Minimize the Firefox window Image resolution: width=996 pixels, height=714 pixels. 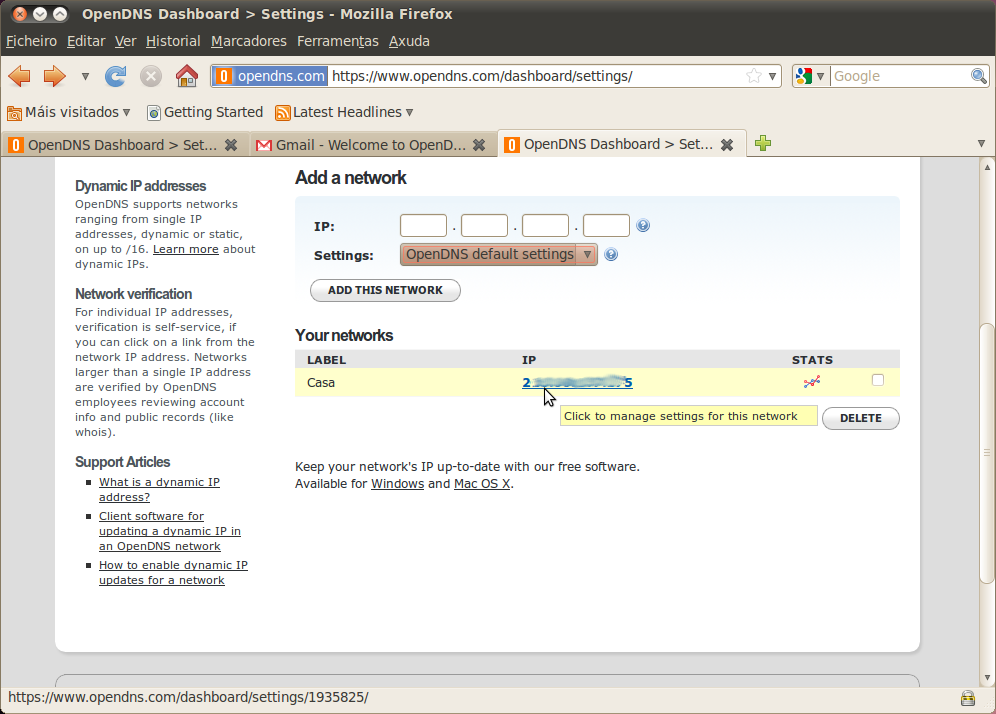39,13
